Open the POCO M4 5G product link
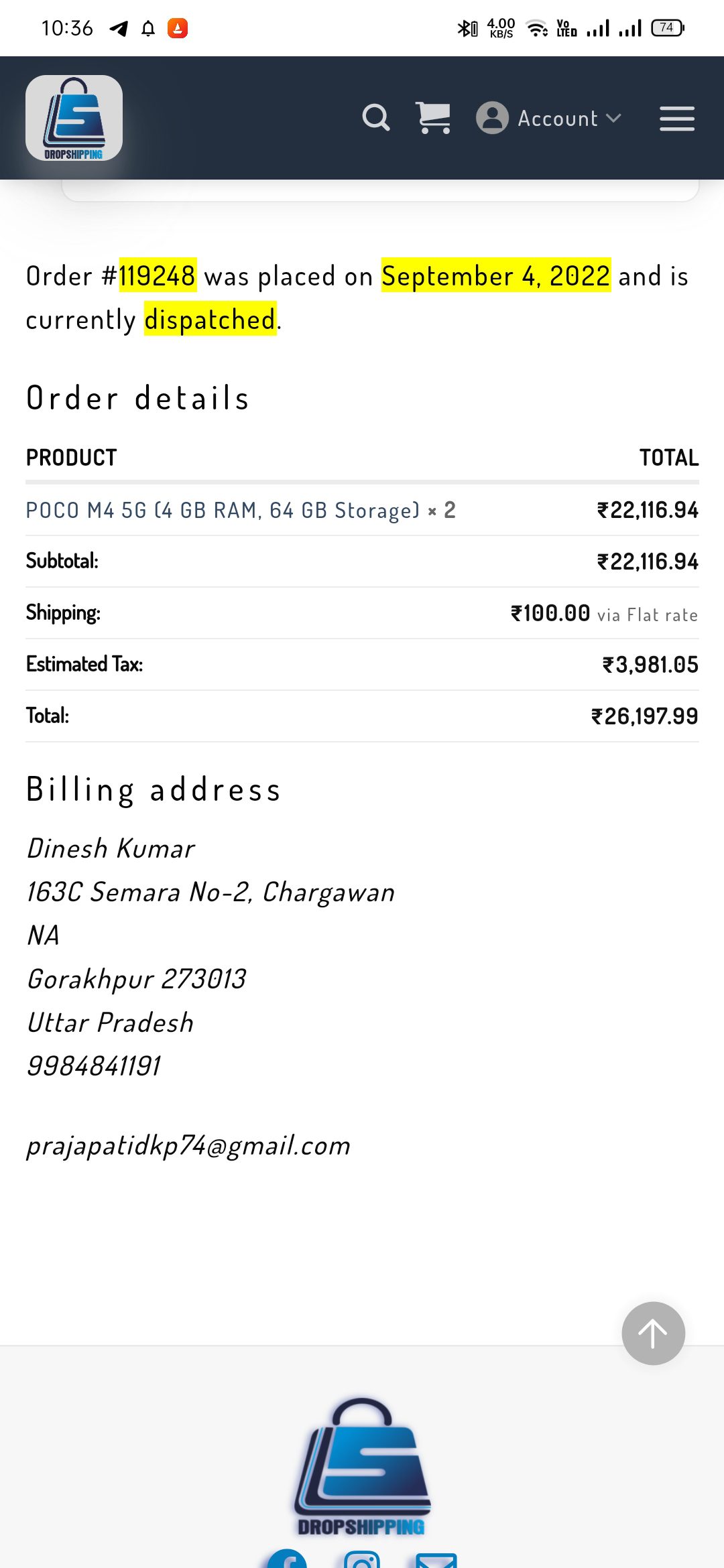 coord(222,511)
